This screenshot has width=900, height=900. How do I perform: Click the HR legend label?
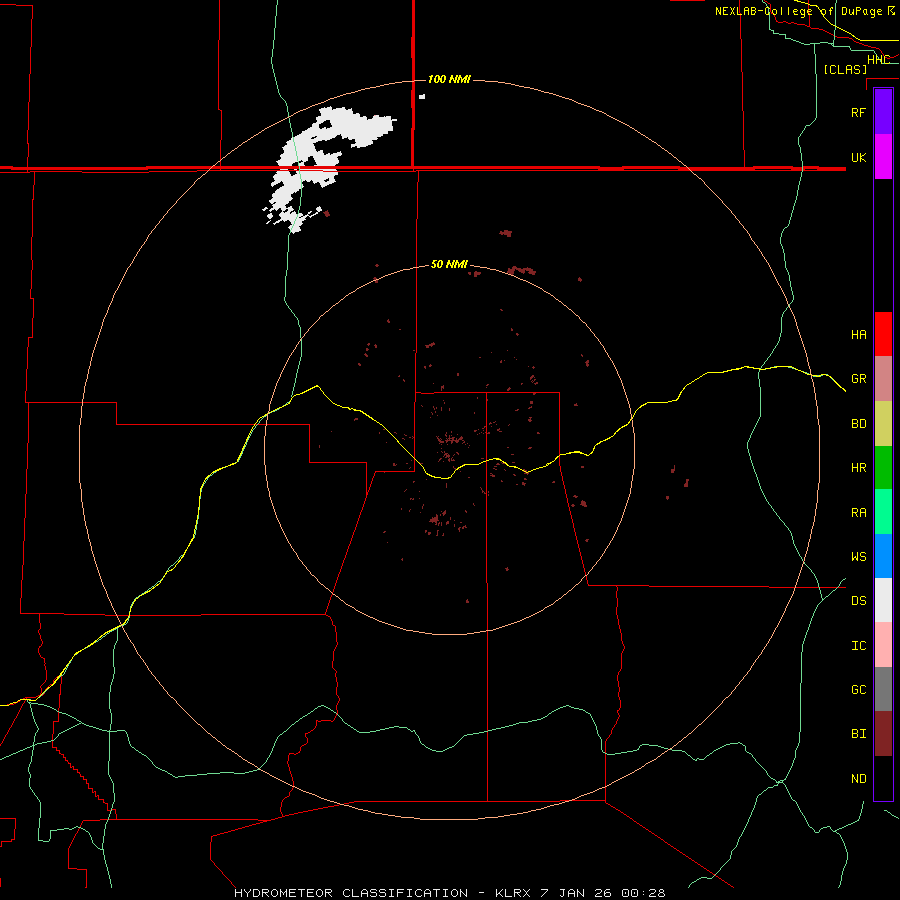(x=858, y=468)
